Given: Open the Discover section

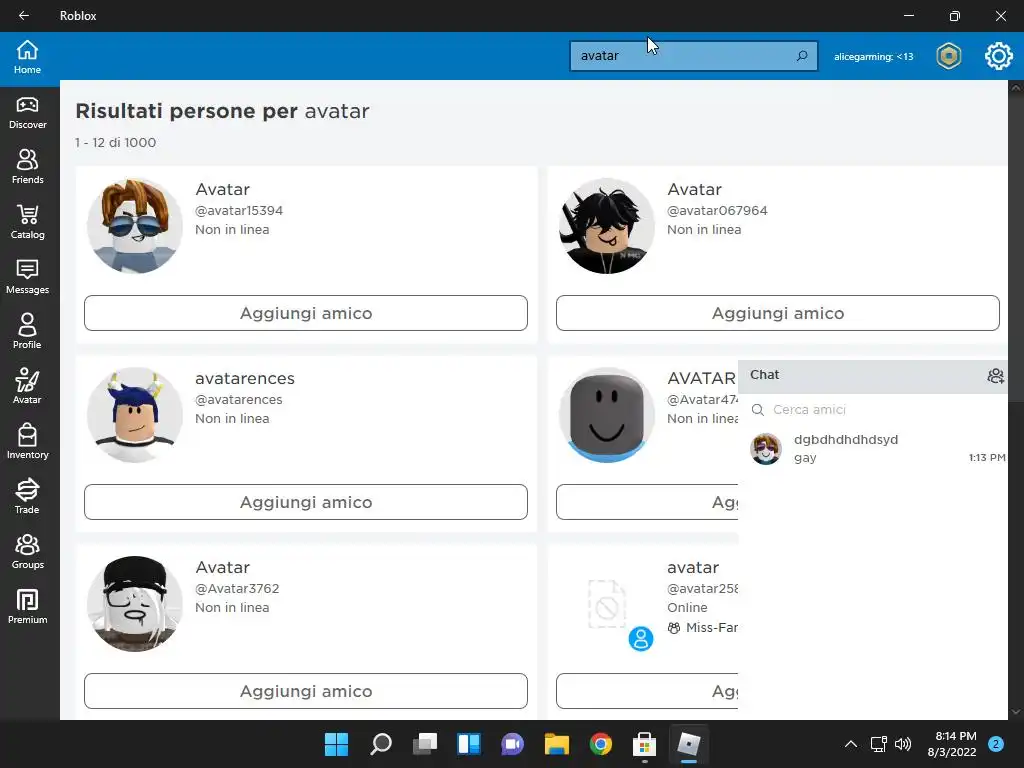Looking at the screenshot, I should pyautogui.click(x=27, y=113).
